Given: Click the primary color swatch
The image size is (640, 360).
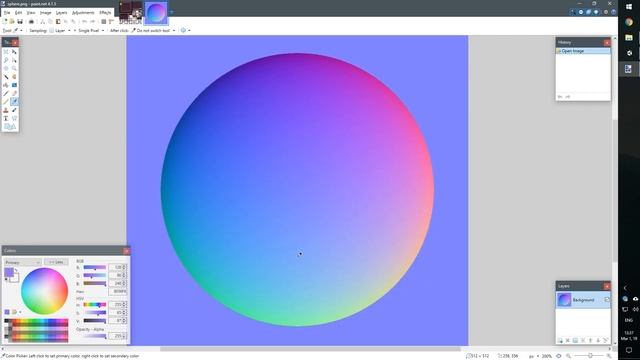Looking at the screenshot, I should pyautogui.click(x=9, y=273).
